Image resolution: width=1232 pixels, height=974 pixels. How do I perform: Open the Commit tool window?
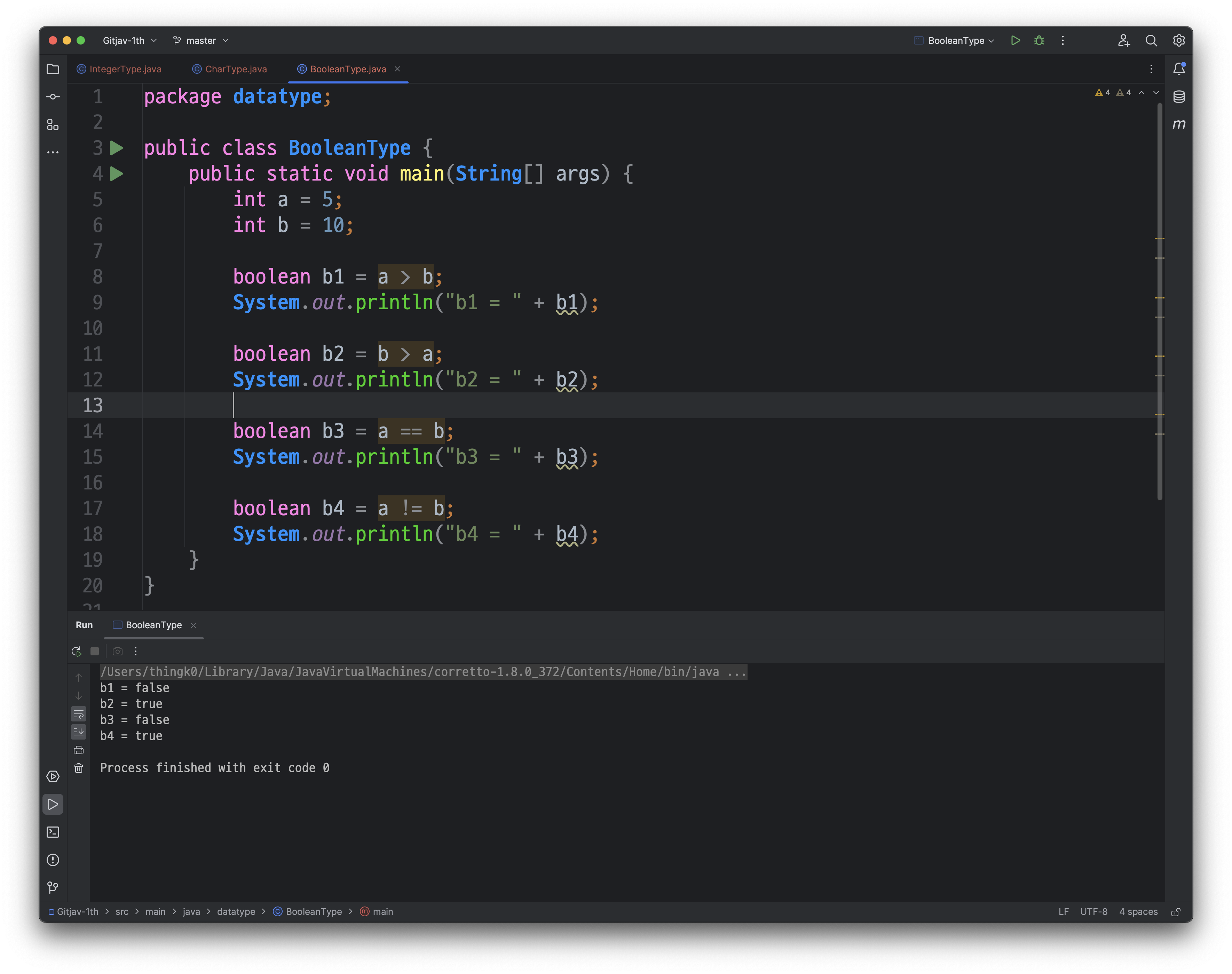point(53,97)
